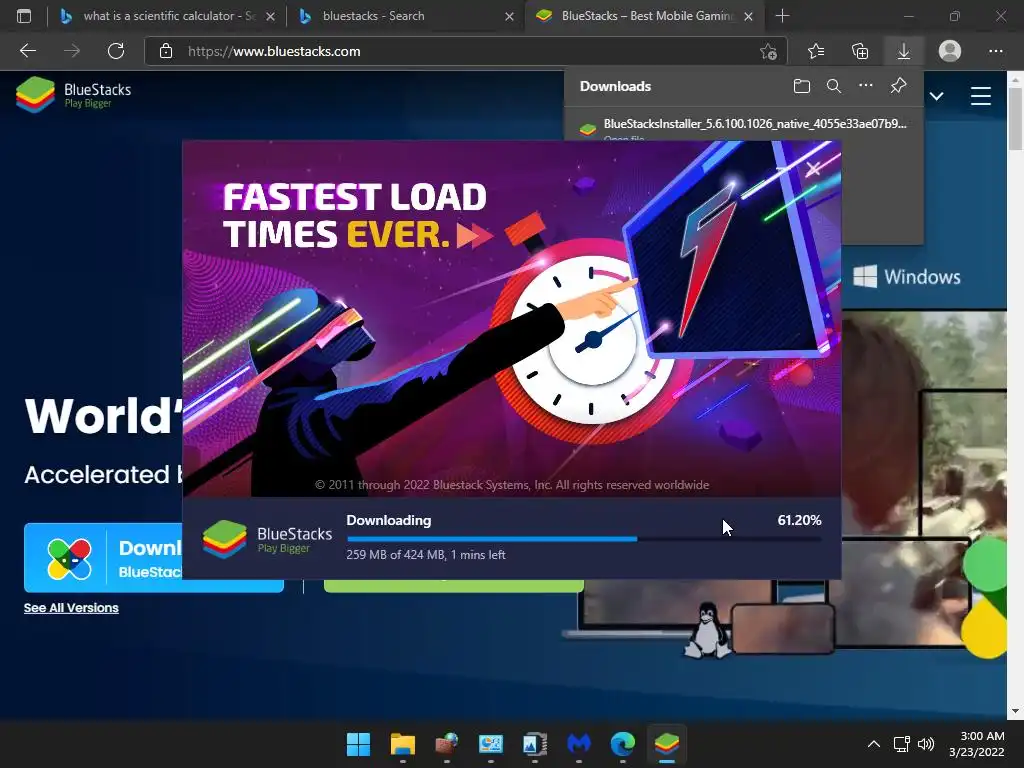
Task: Open Microsoft Edge from the taskbar
Action: pyautogui.click(x=622, y=744)
